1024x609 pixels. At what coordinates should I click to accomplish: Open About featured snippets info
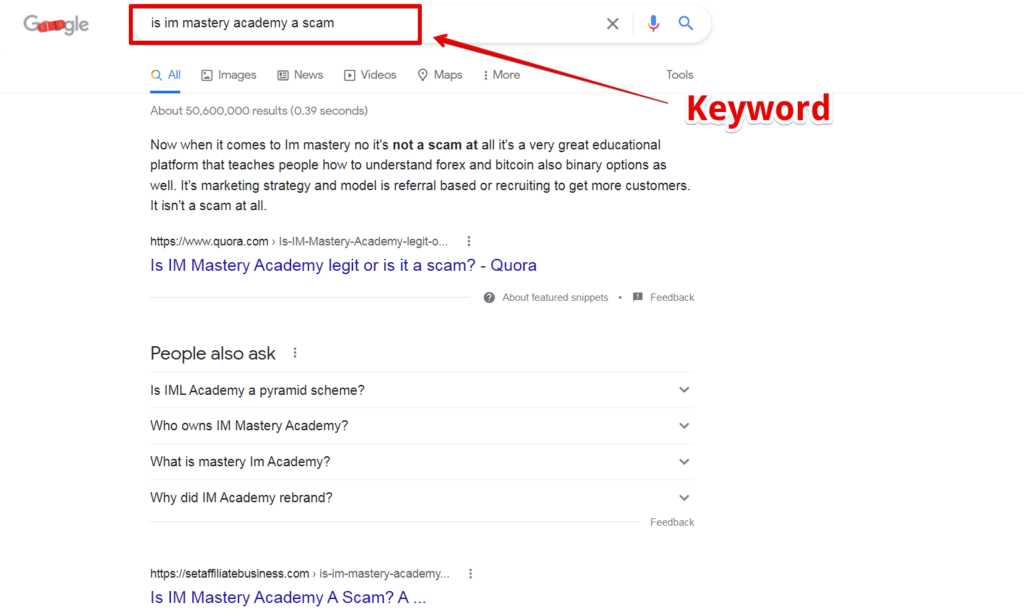pyautogui.click(x=555, y=298)
